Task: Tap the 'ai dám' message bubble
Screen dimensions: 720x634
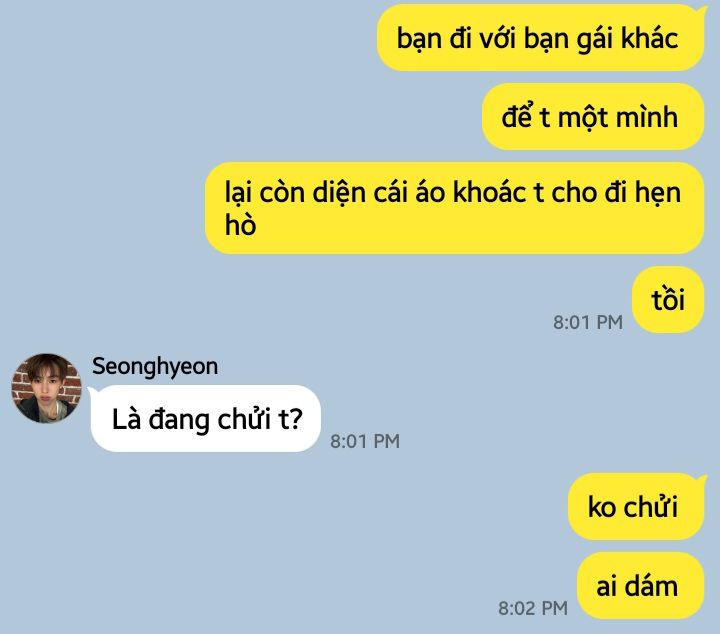Action: (x=641, y=586)
